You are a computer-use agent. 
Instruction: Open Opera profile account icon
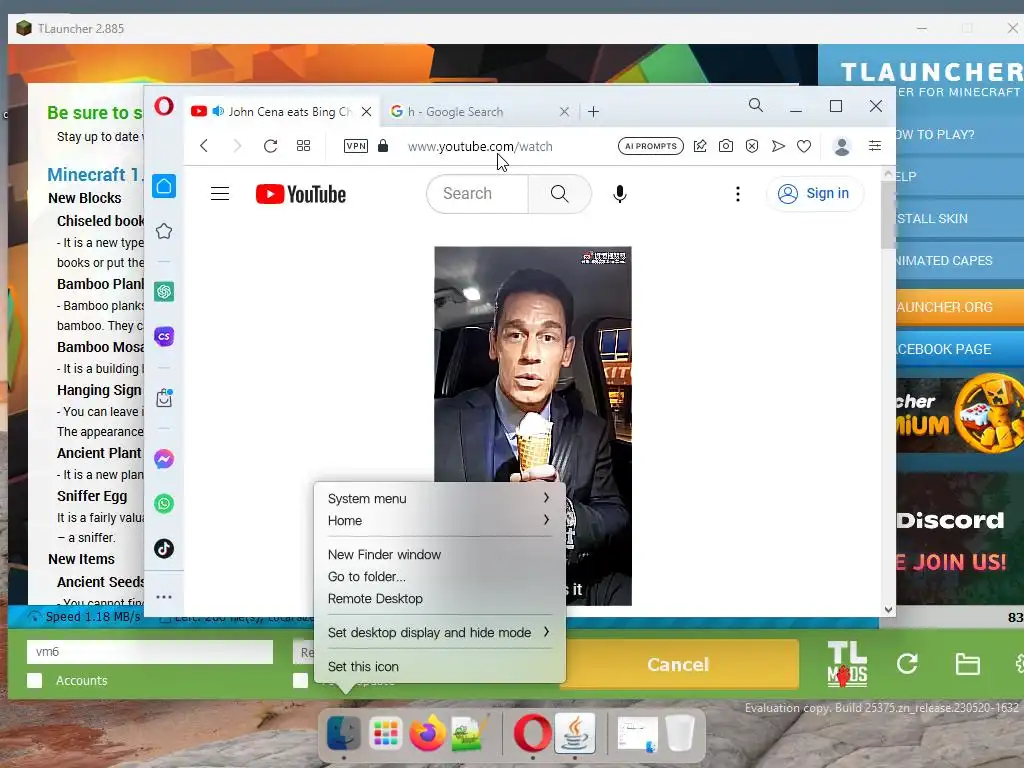pyautogui.click(x=842, y=146)
